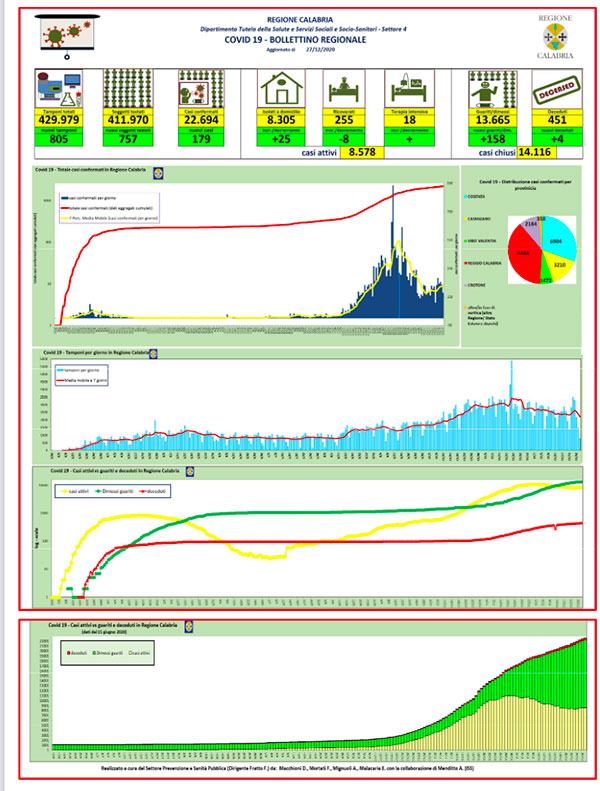Select the cyan 6904 pie slice
Screen dimensions: 600x791
pos(557,239)
